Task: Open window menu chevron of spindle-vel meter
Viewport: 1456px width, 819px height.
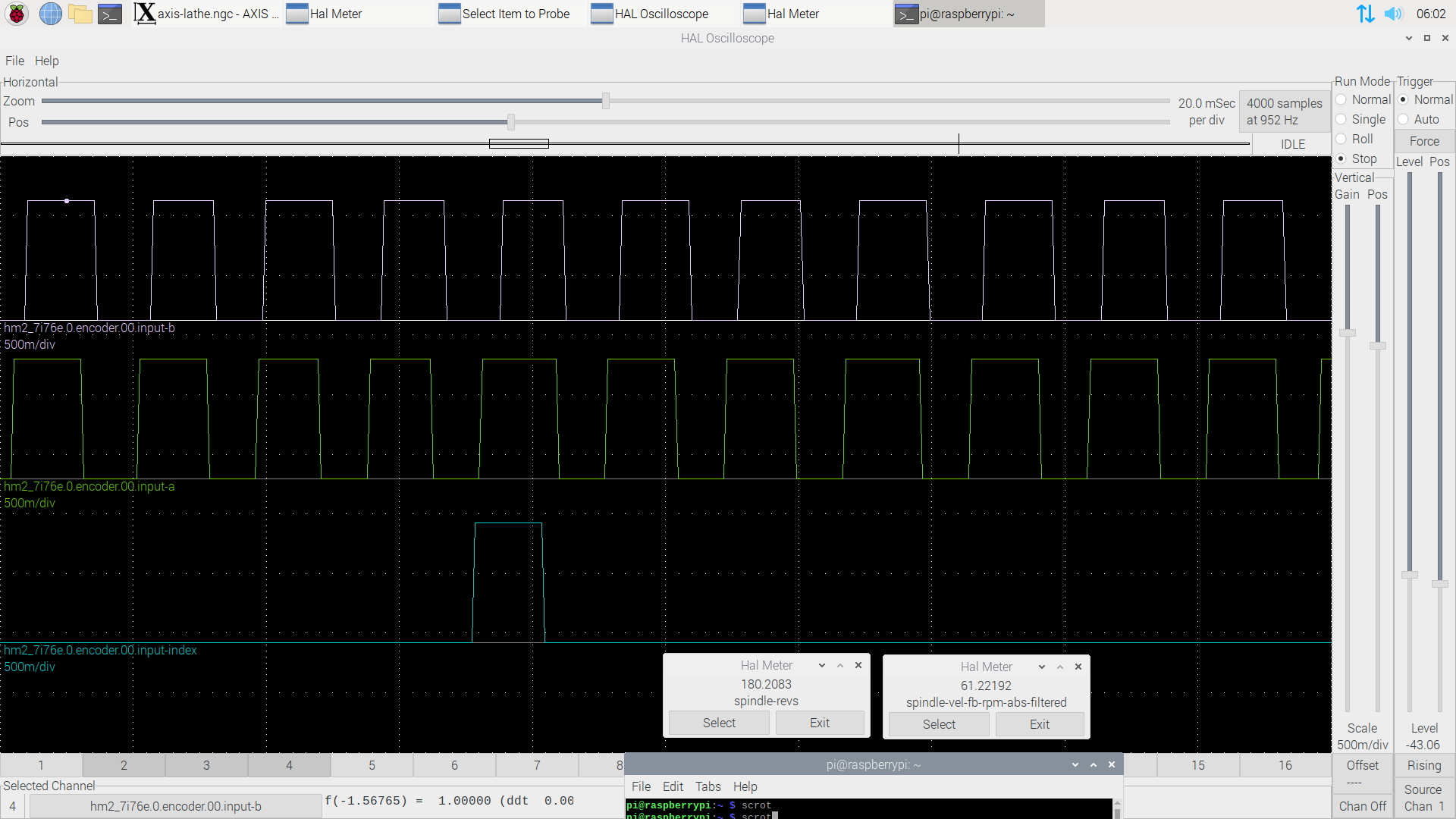Action: click(1042, 667)
